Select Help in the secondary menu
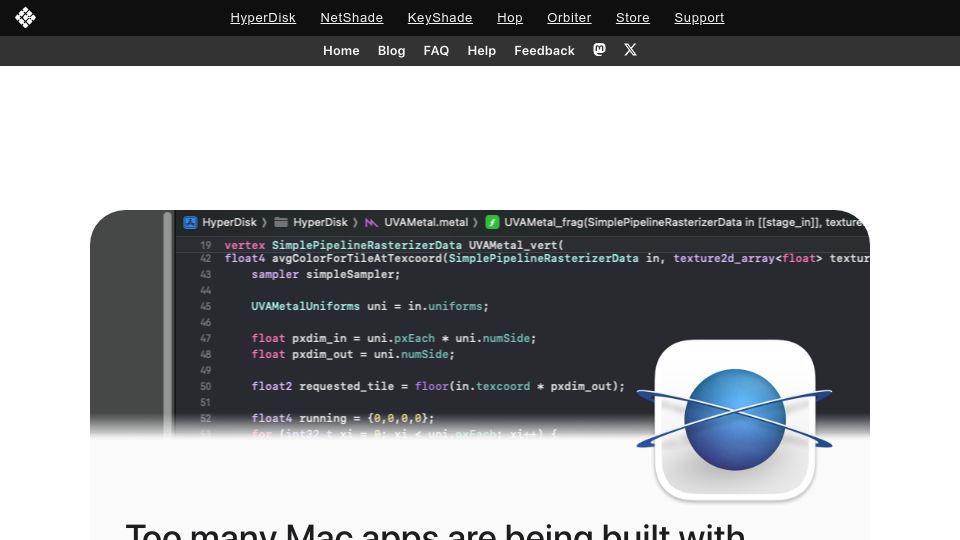 click(481, 51)
